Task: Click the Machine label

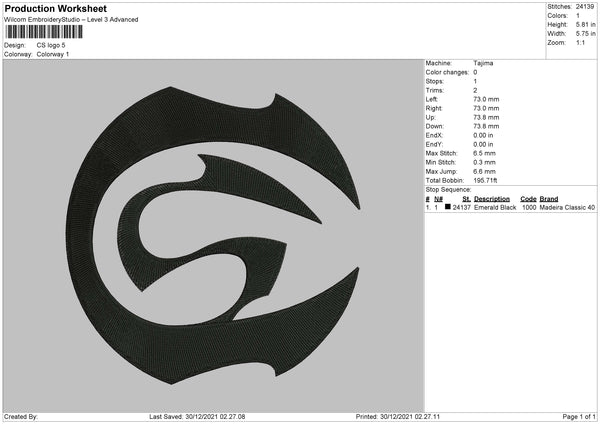Action: click(x=439, y=63)
